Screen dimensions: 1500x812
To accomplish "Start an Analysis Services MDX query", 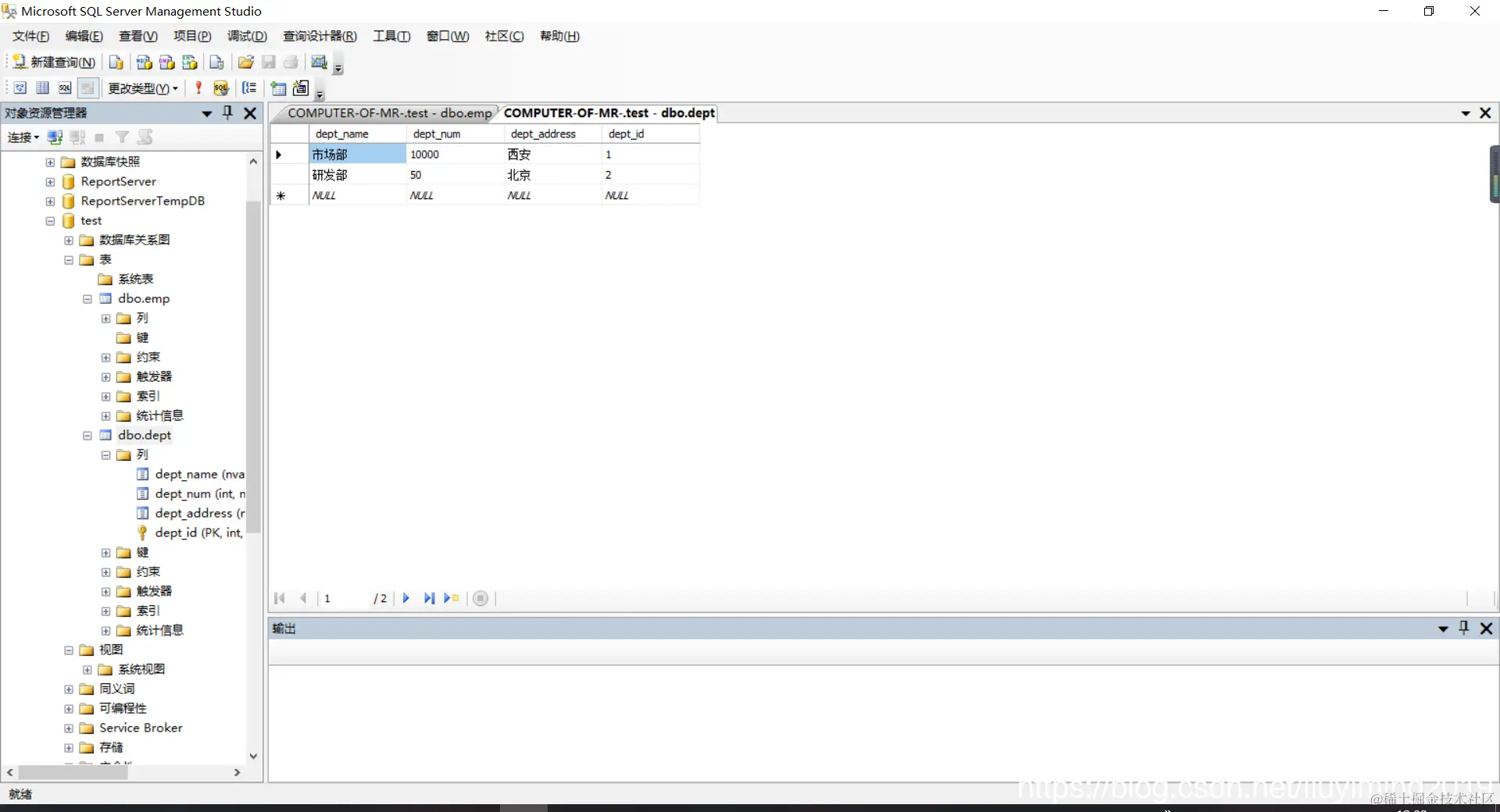I will pos(144,62).
